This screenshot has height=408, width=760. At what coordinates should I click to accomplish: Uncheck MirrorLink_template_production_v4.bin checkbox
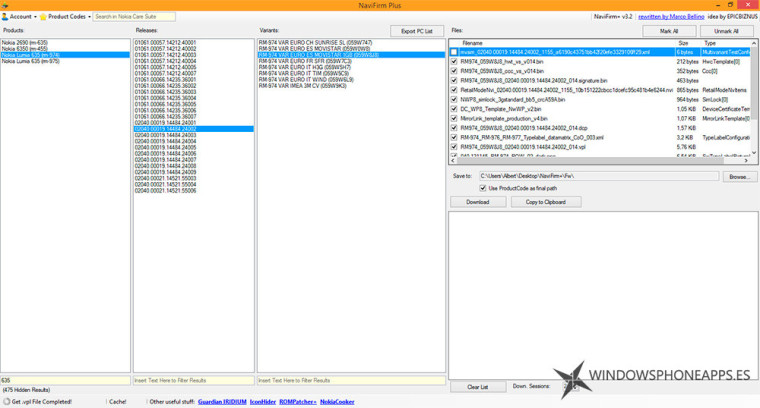pyautogui.click(x=454, y=118)
